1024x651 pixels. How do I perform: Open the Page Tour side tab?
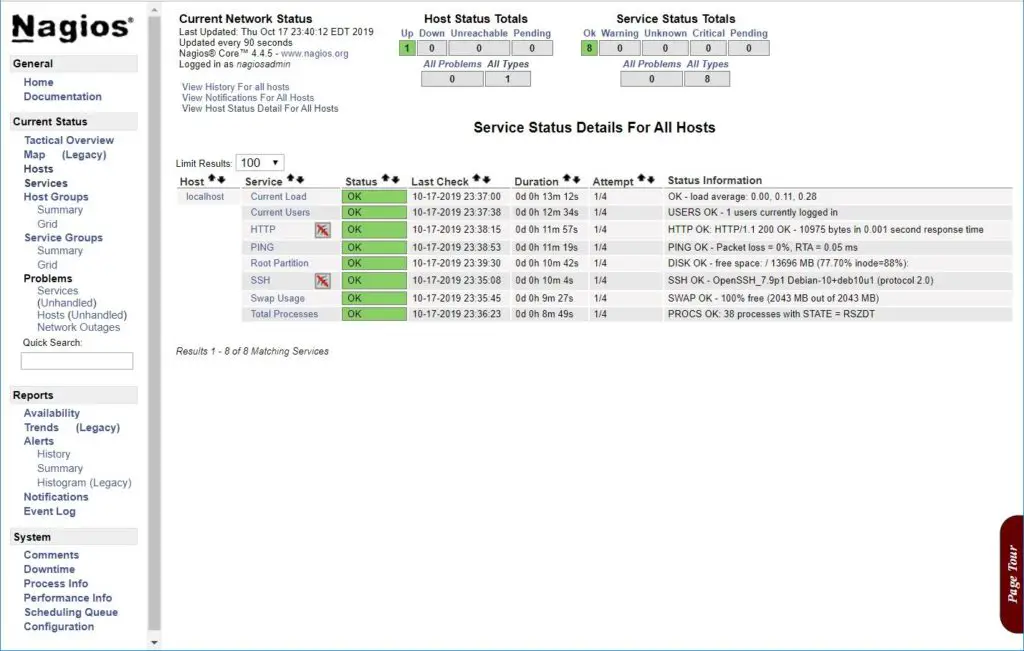pos(1011,570)
